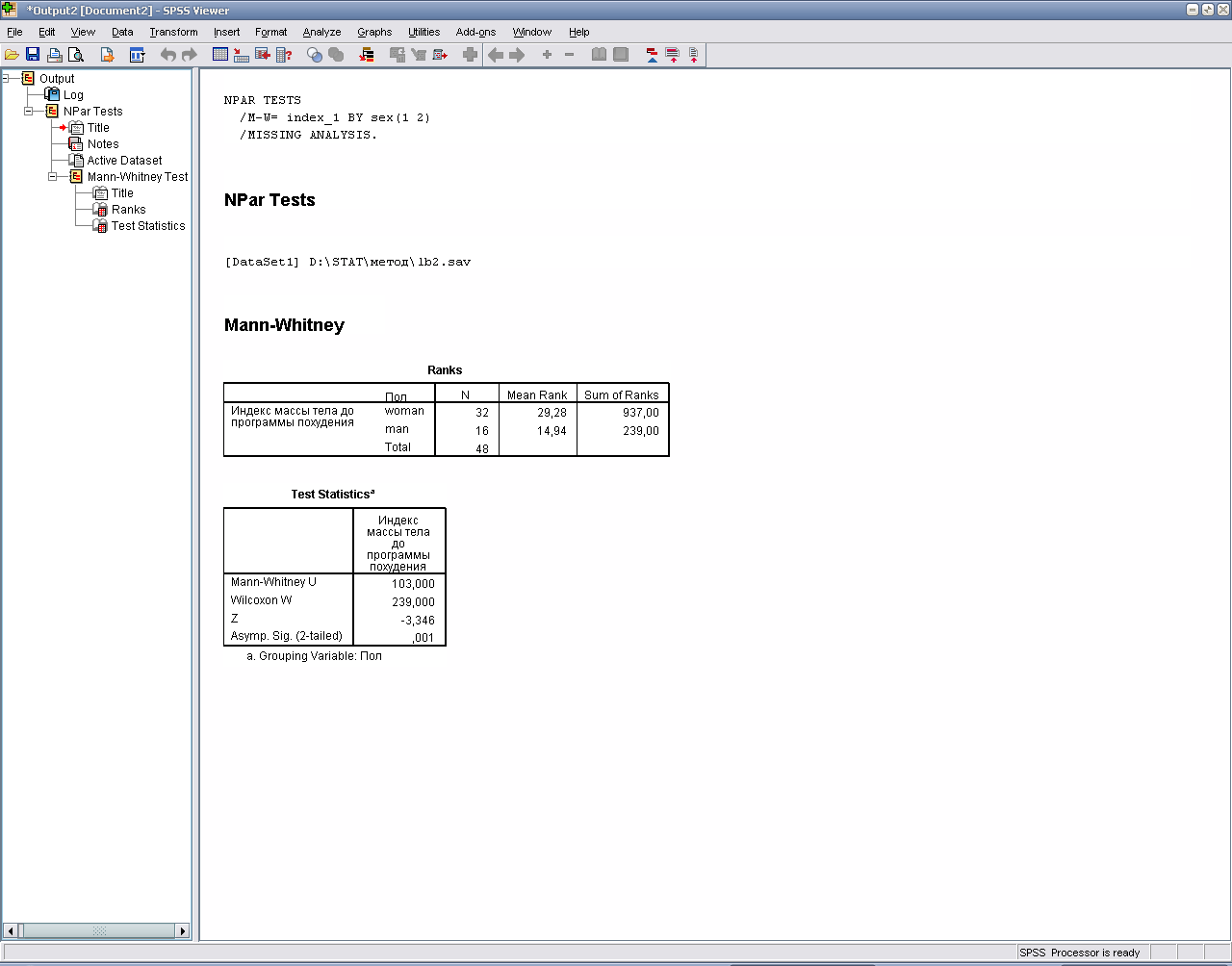The image size is (1232, 966).
Task: Select the Test Statistics outline item
Action: tap(148, 226)
